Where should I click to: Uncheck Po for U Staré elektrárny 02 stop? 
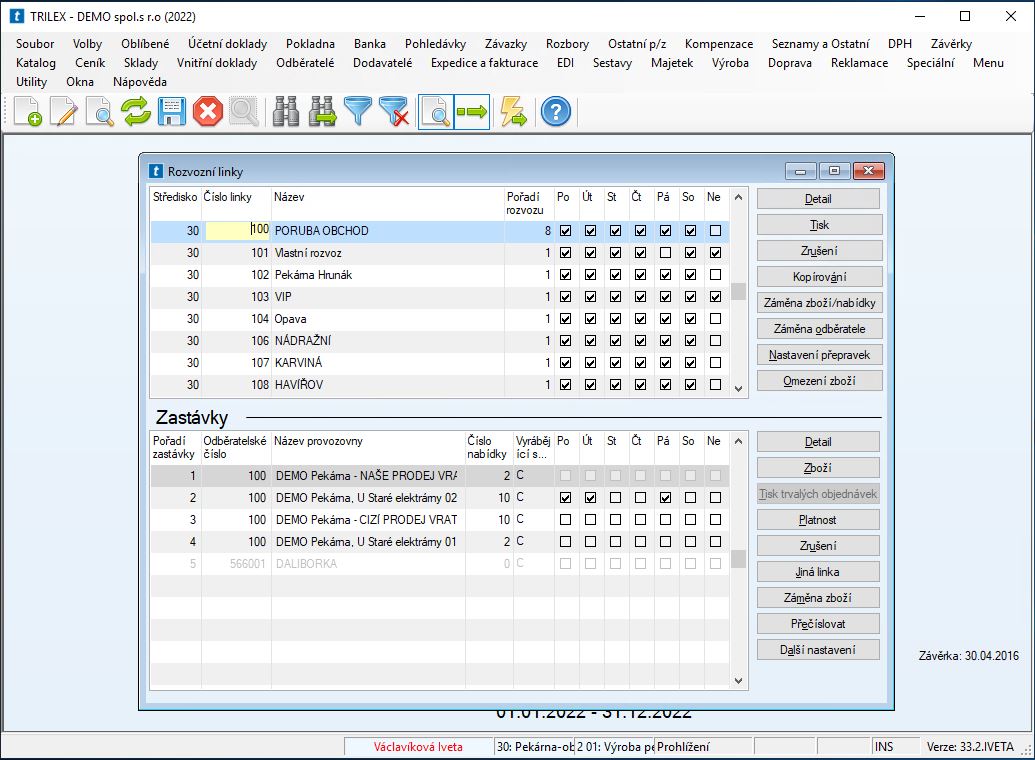coord(565,498)
